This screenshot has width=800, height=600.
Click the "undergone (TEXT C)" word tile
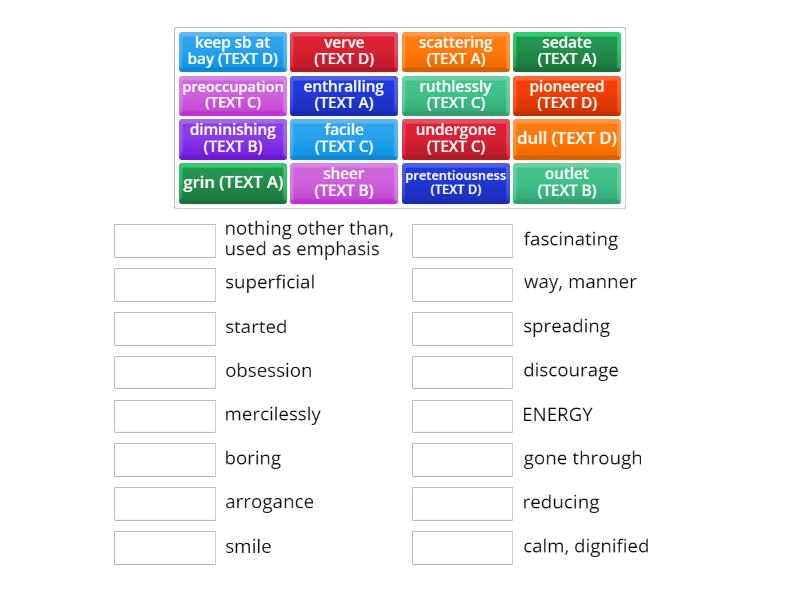455,139
